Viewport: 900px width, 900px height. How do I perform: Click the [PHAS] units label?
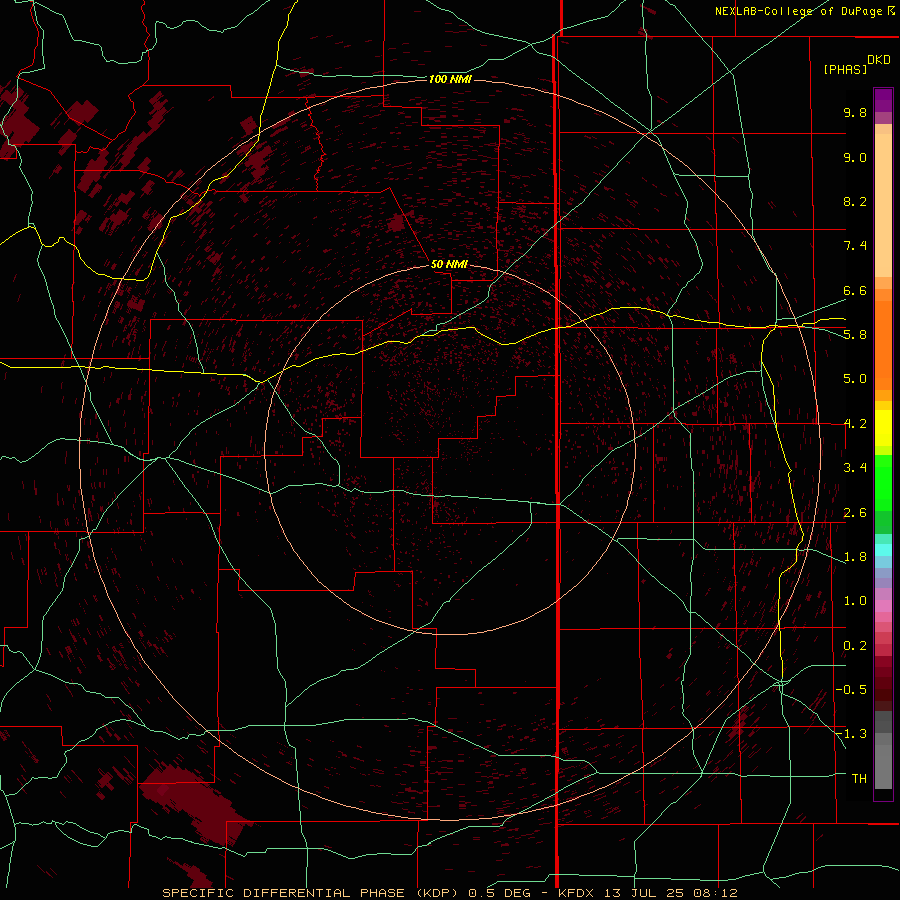click(845, 69)
